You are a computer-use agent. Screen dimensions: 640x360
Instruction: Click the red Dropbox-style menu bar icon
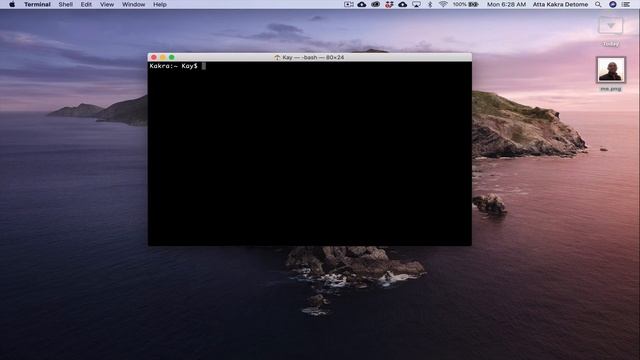389,4
